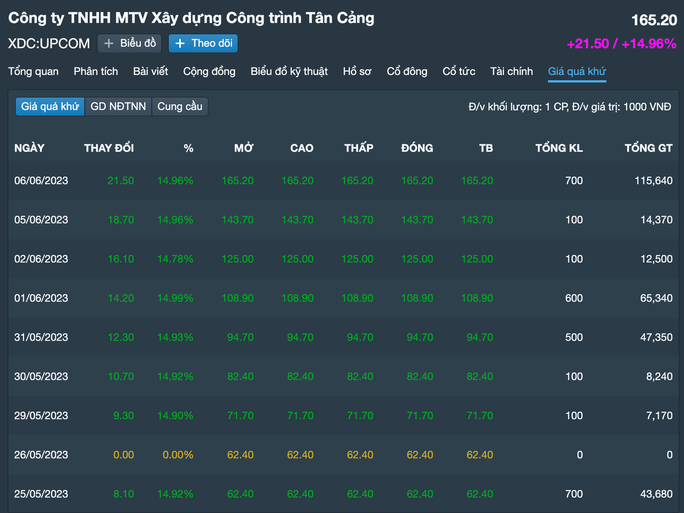Click the 14.99% percent cell
684x513 pixels.
coord(175,298)
